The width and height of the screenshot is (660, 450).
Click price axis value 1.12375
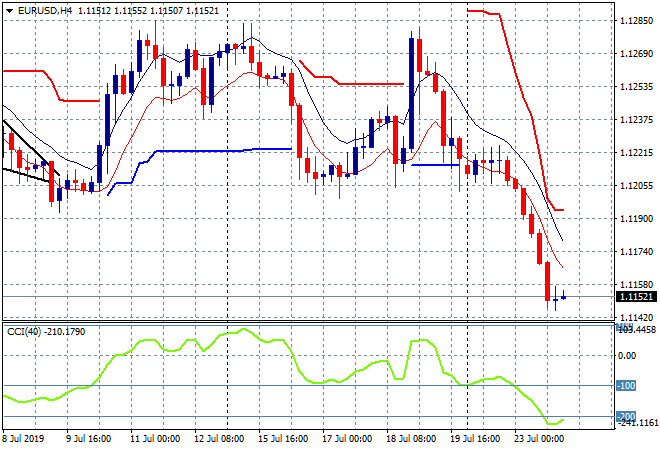(637, 120)
